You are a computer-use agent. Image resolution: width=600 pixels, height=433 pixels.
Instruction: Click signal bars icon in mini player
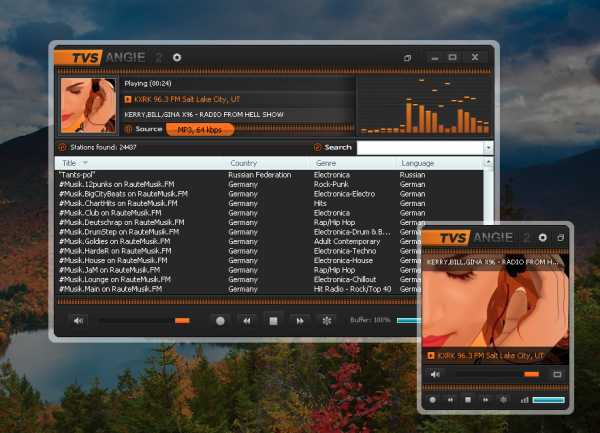524,400
